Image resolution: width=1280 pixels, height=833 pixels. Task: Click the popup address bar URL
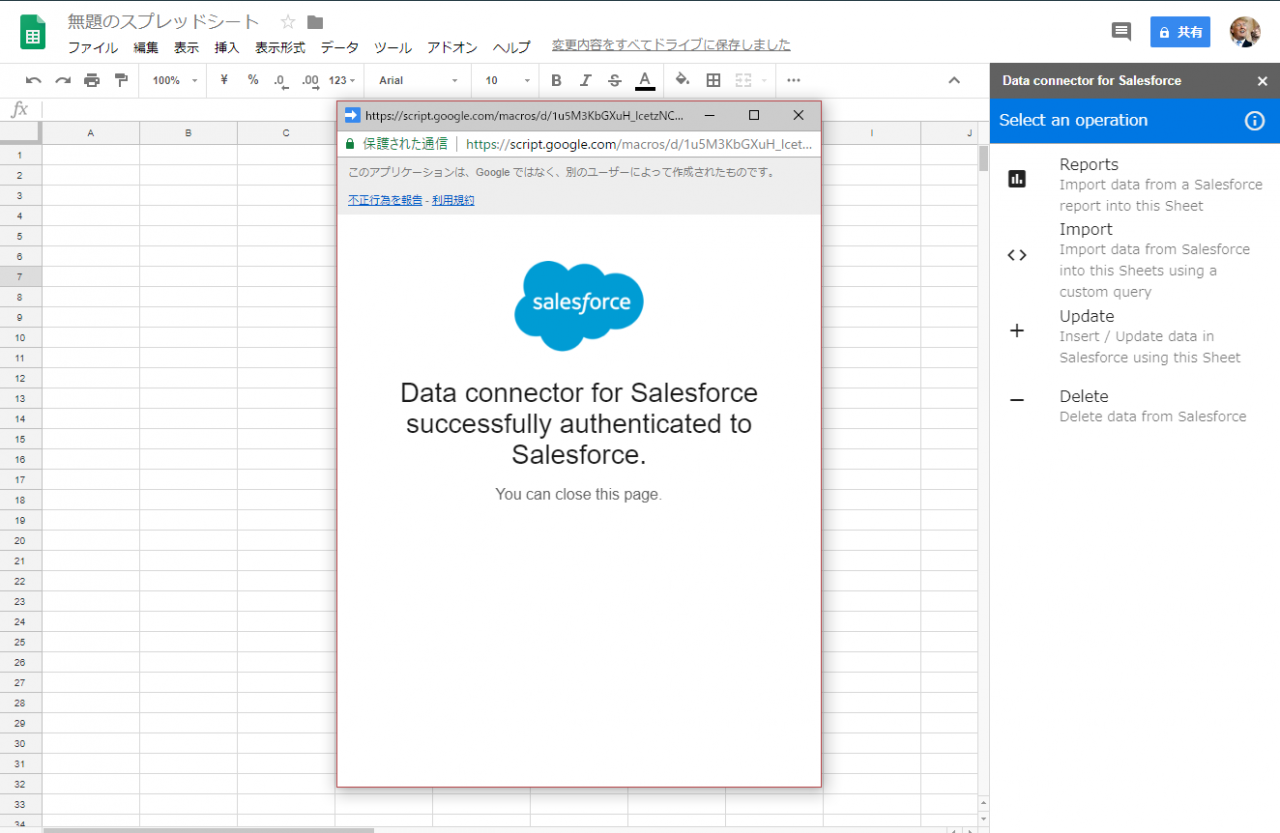[x=639, y=144]
